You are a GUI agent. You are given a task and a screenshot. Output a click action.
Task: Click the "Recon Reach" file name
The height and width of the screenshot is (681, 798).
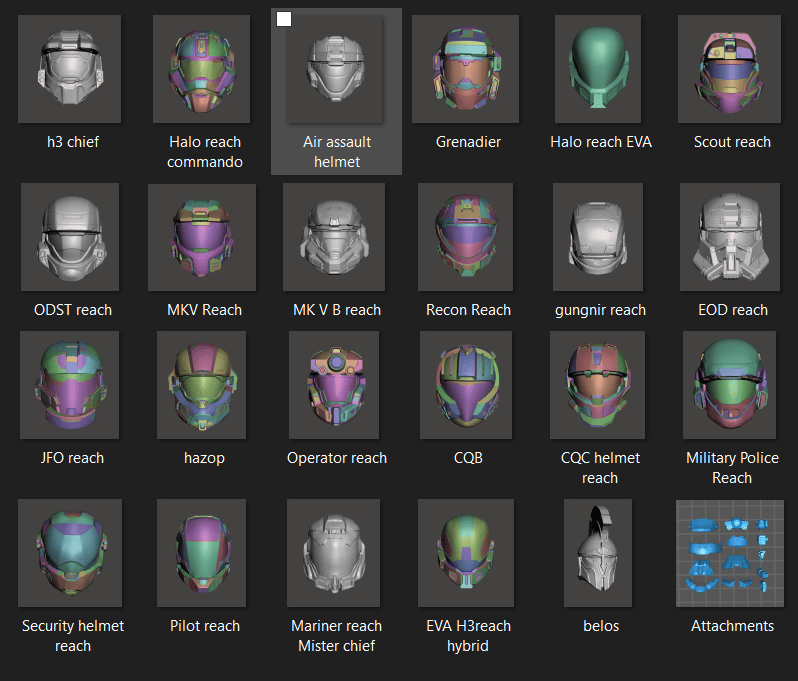[468, 309]
